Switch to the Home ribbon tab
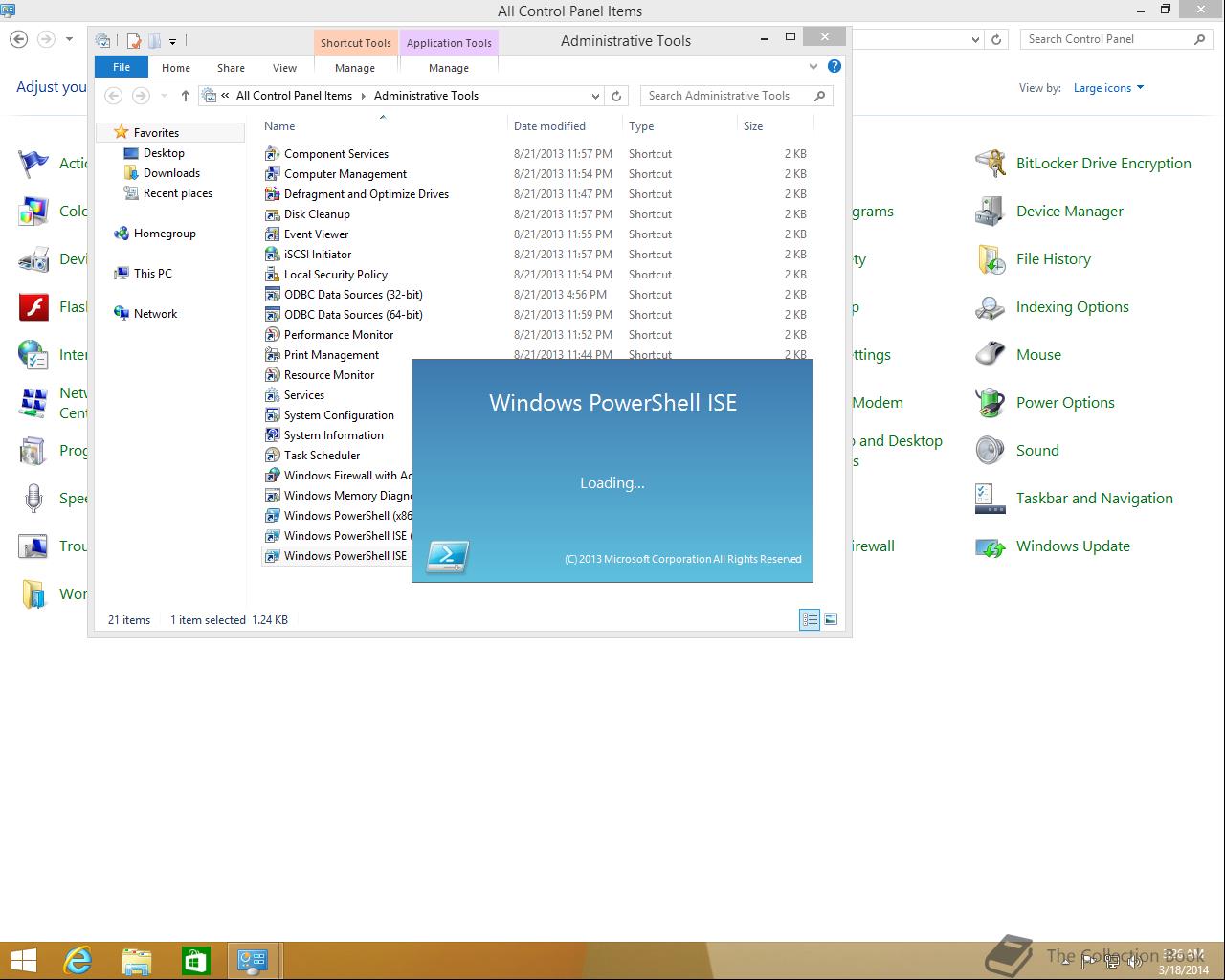Screen dimensions: 1225x980 click(x=176, y=68)
